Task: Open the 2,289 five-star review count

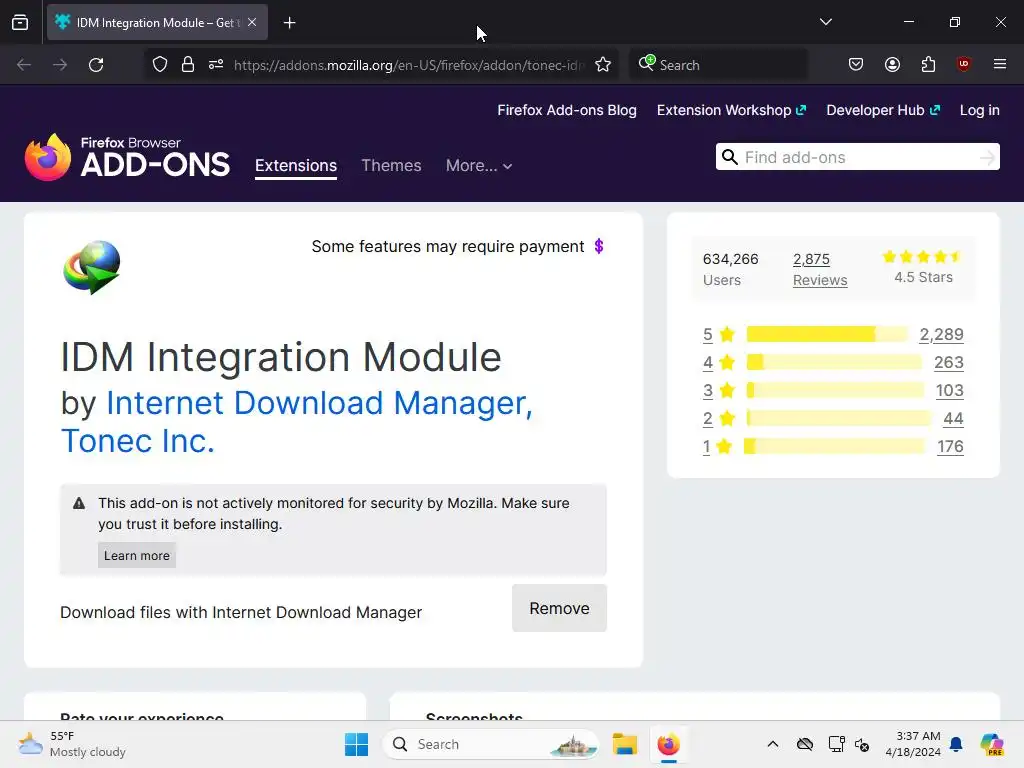Action: pyautogui.click(x=941, y=334)
